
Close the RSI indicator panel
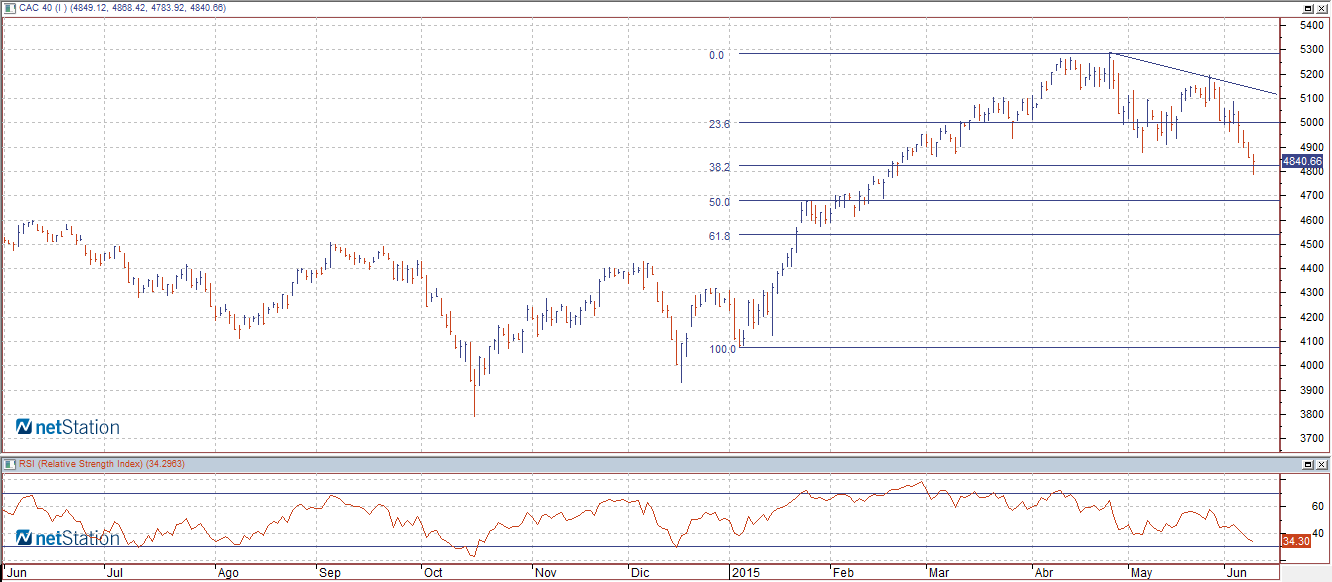click(1322, 465)
